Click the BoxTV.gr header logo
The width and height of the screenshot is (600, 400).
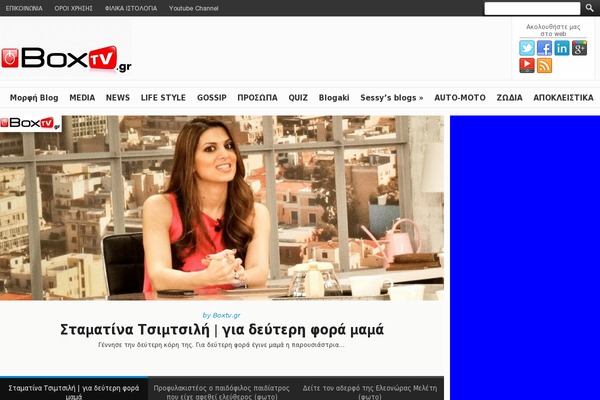point(66,59)
